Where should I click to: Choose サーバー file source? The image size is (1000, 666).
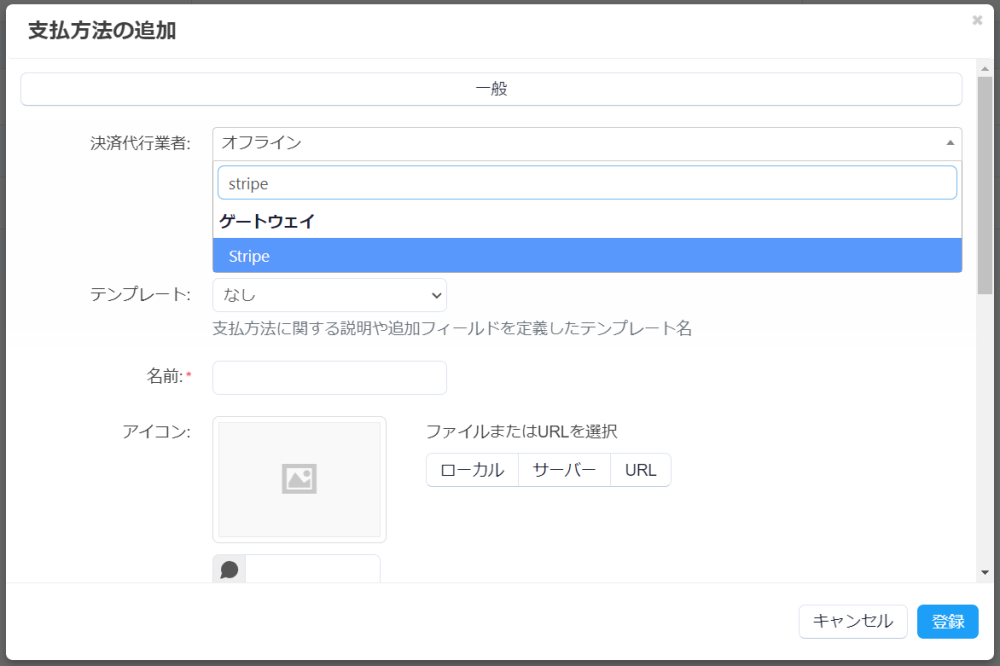tap(564, 470)
